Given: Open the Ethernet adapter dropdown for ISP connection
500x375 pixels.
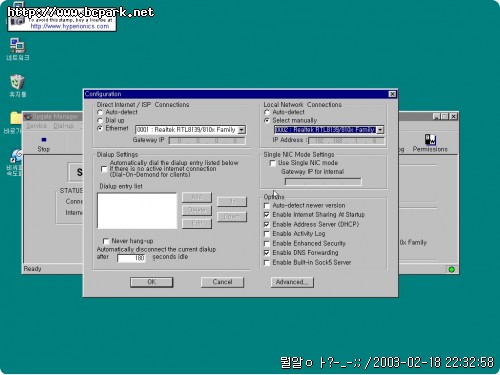Looking at the screenshot, I should (x=242, y=130).
